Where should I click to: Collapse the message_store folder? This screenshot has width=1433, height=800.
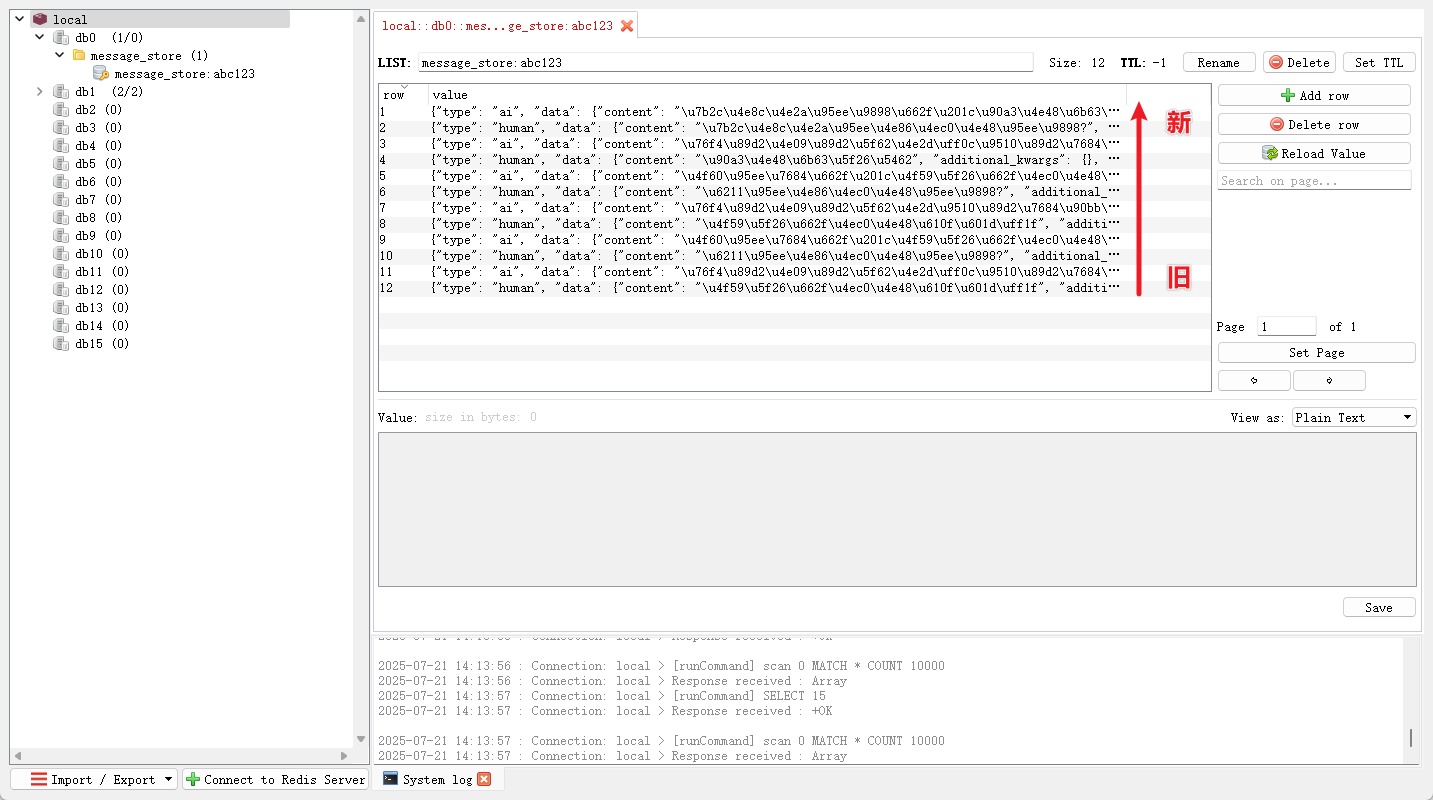60,55
